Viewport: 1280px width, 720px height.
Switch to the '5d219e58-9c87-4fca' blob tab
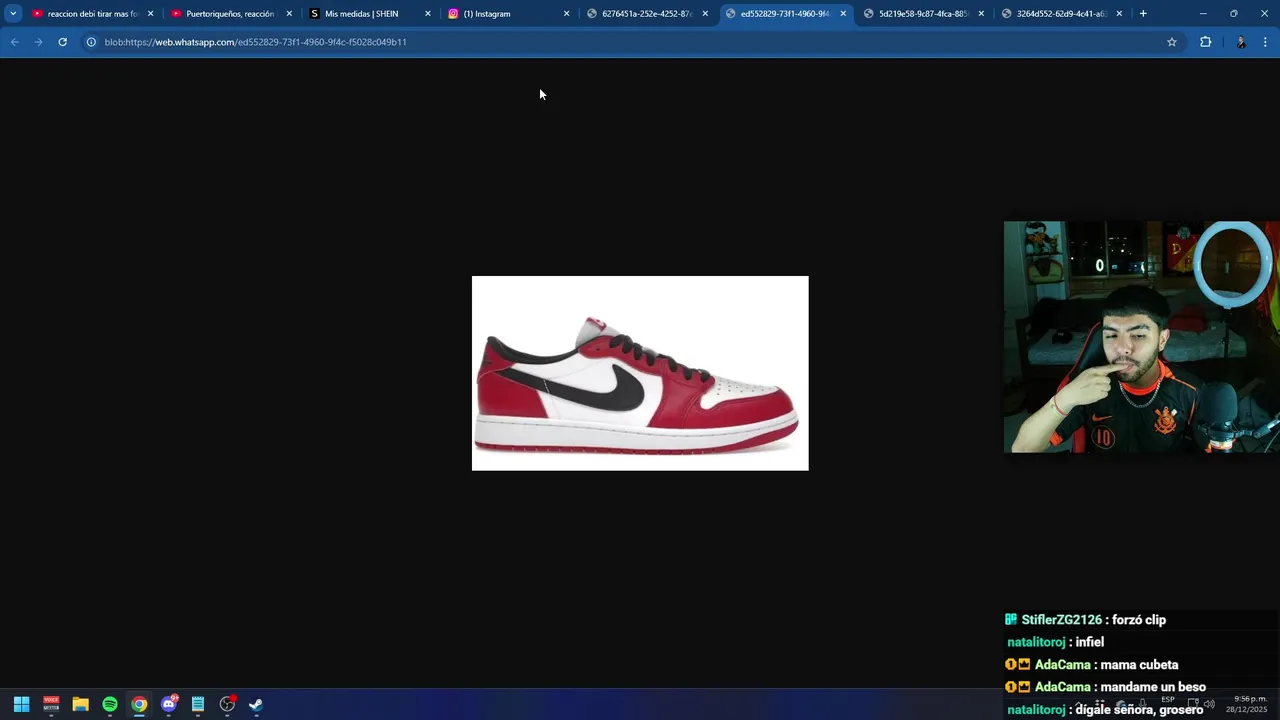click(922, 14)
